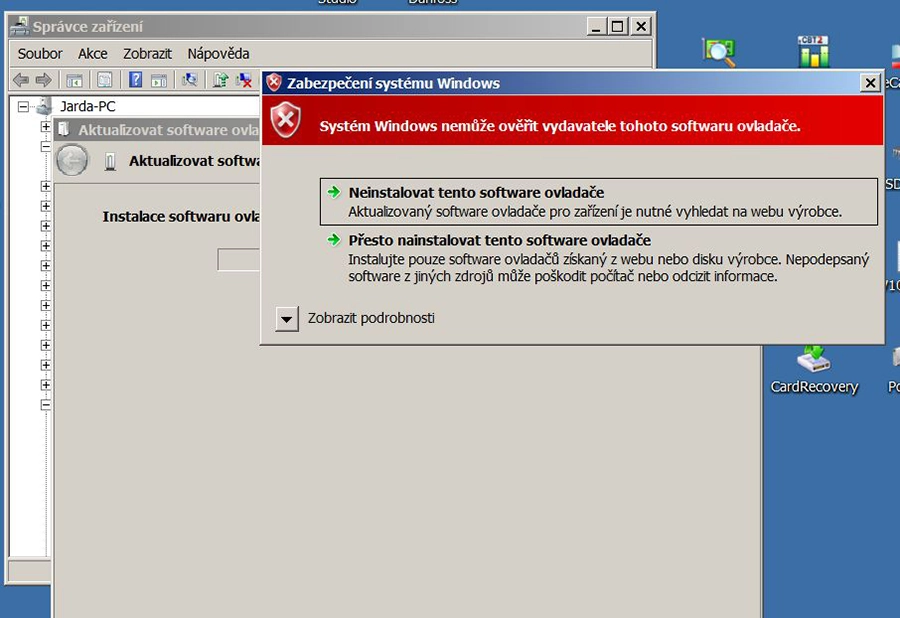Click the wizard title bar device icon
The width and height of the screenshot is (900, 618).
pos(64,130)
